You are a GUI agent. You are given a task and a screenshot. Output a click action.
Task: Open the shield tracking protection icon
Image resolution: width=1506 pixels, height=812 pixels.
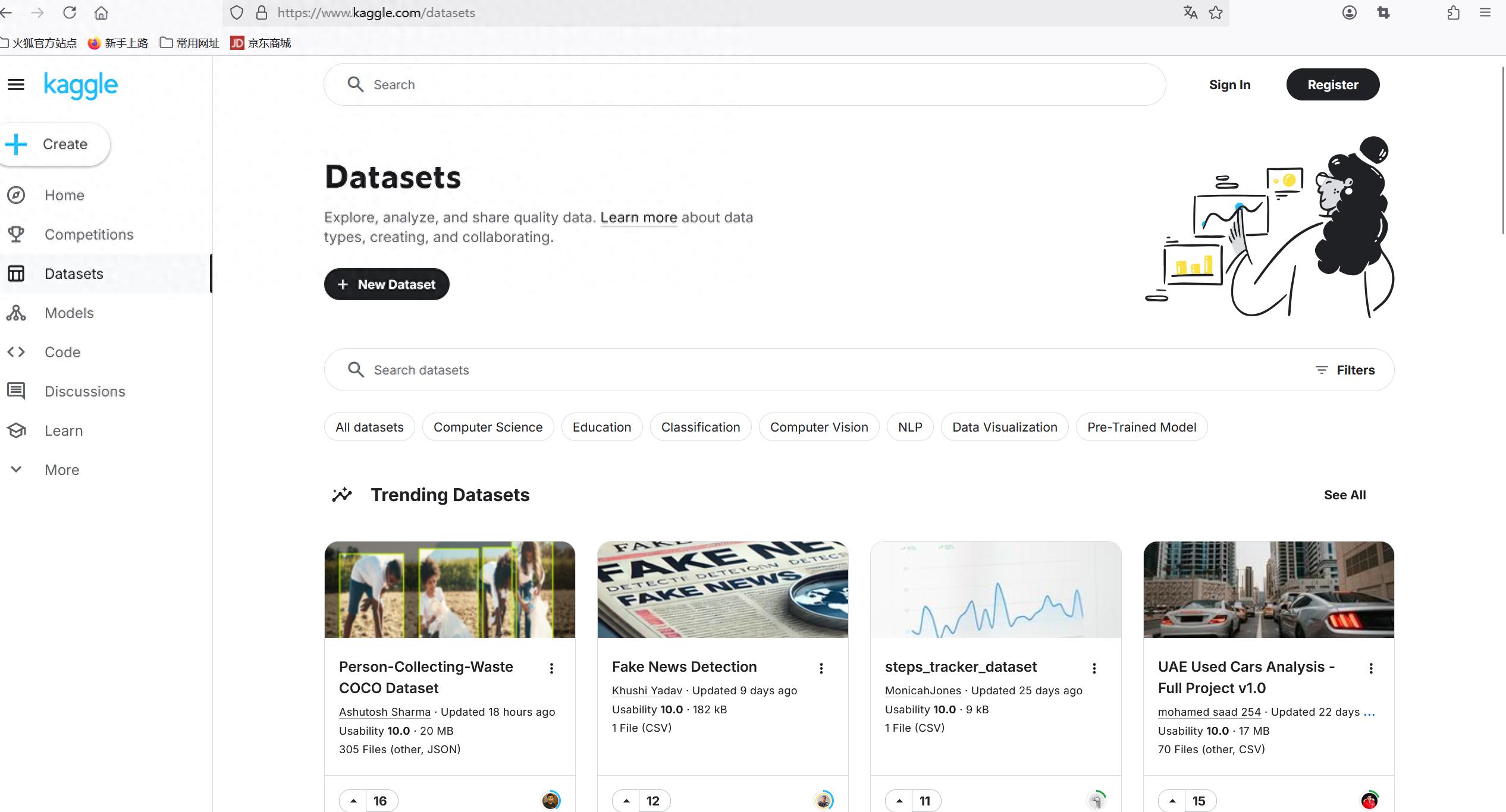click(x=237, y=12)
